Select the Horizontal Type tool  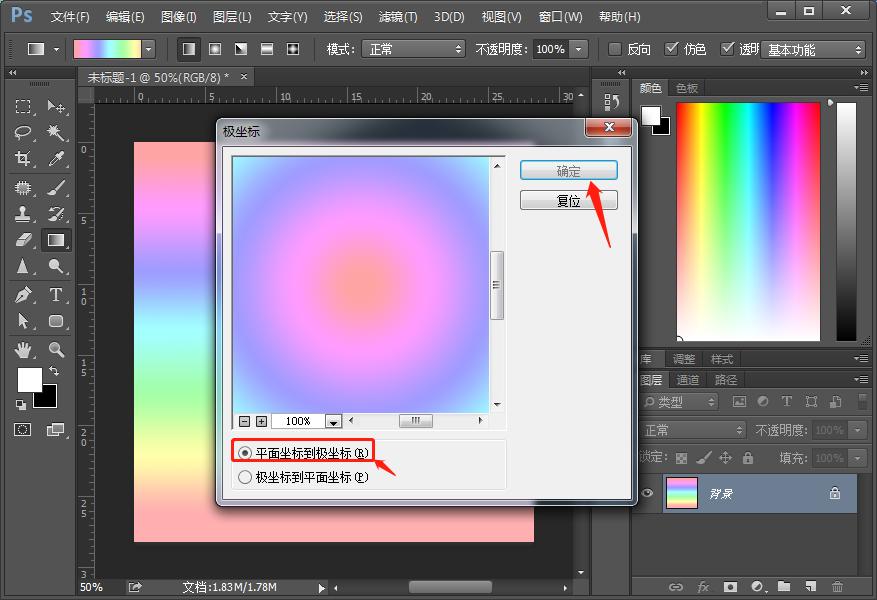(56, 294)
